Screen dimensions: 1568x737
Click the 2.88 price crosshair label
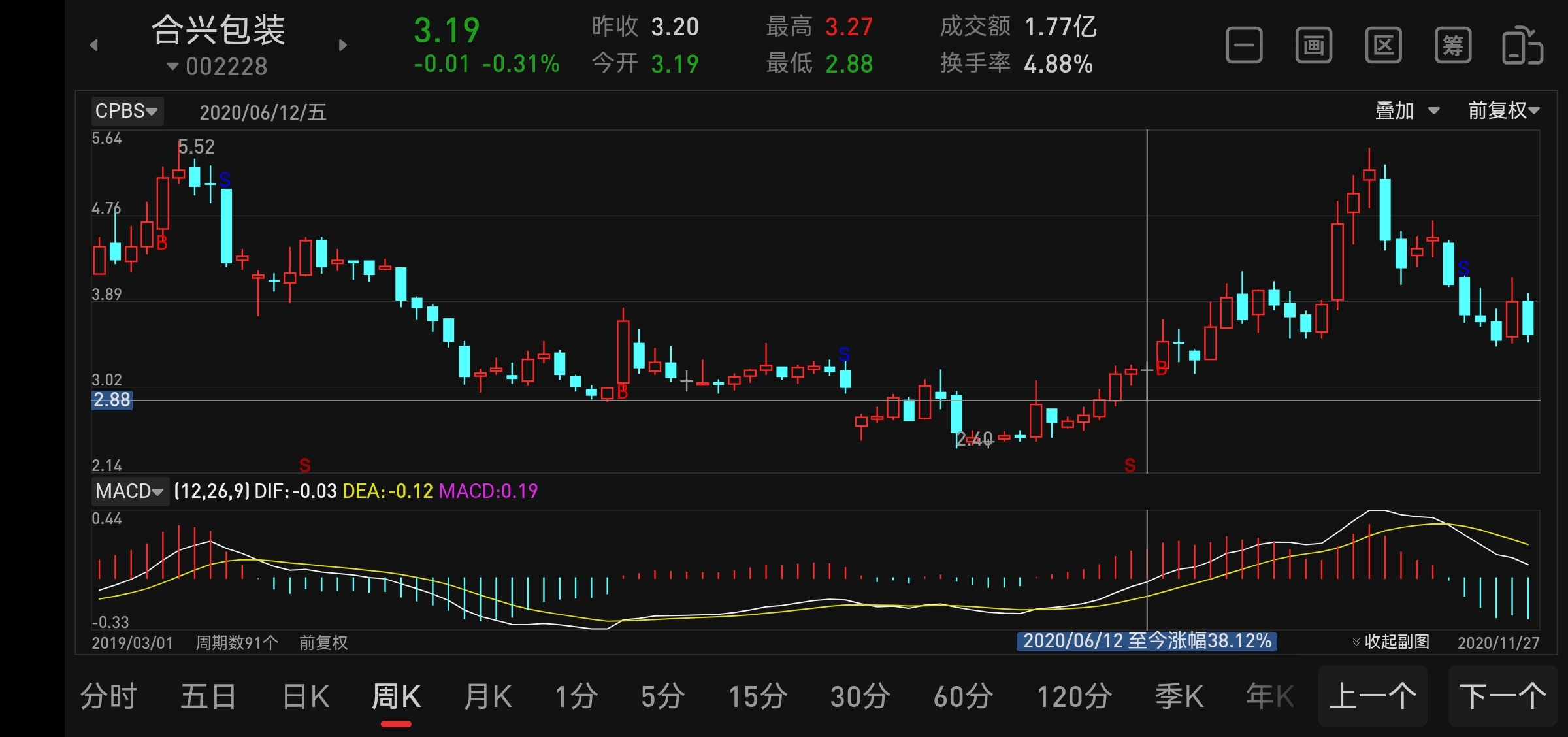(x=112, y=400)
